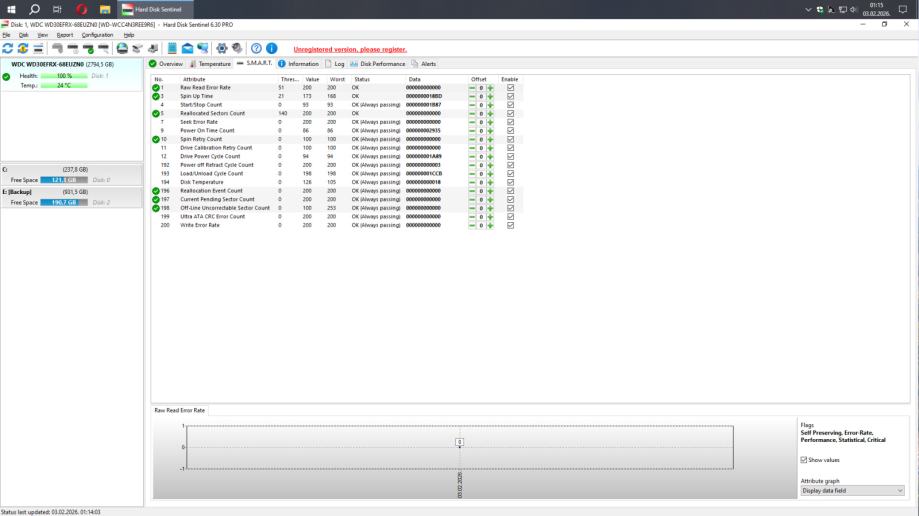
Task: Open the Help menu
Action: [x=129, y=35]
